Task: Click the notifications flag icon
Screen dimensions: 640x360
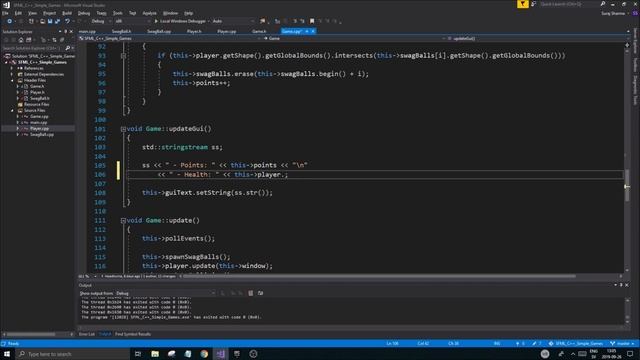Action: pos(522,4)
